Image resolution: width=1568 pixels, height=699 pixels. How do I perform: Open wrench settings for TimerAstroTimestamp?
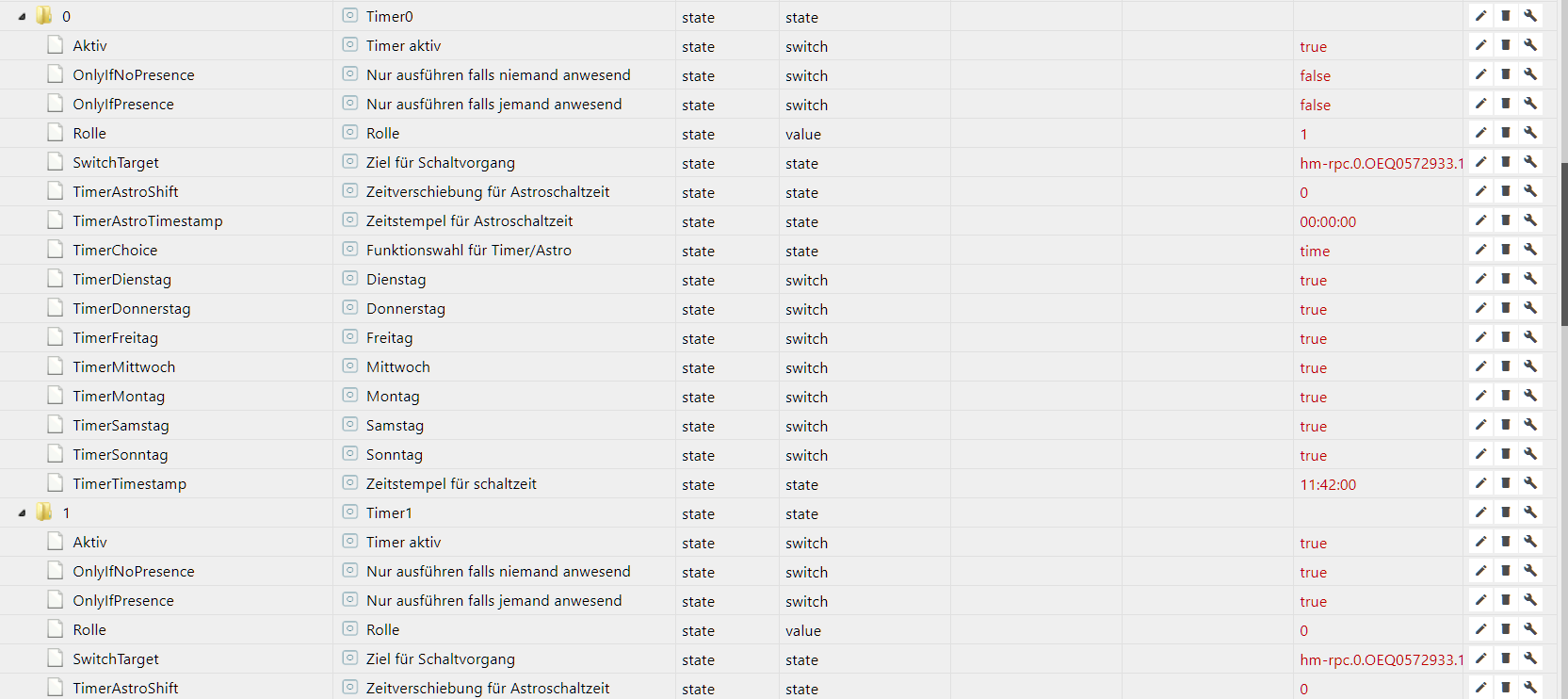(1530, 220)
